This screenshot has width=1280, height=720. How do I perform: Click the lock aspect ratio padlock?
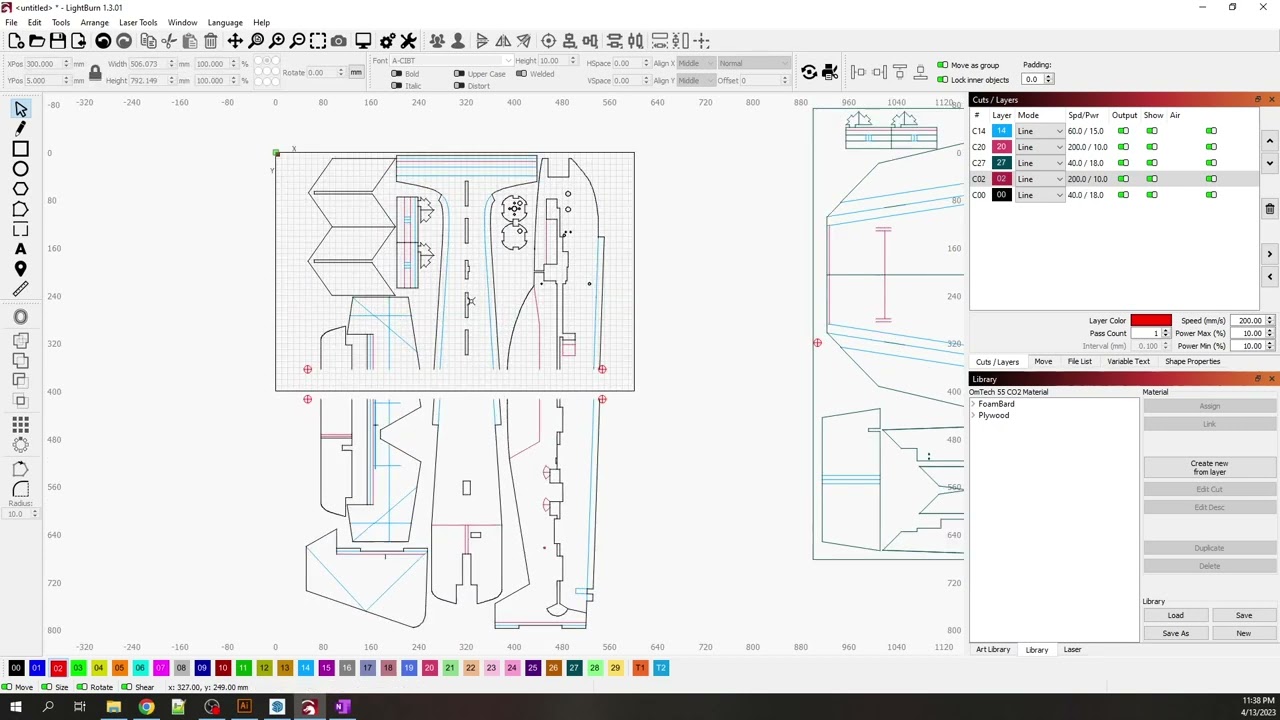(95, 72)
